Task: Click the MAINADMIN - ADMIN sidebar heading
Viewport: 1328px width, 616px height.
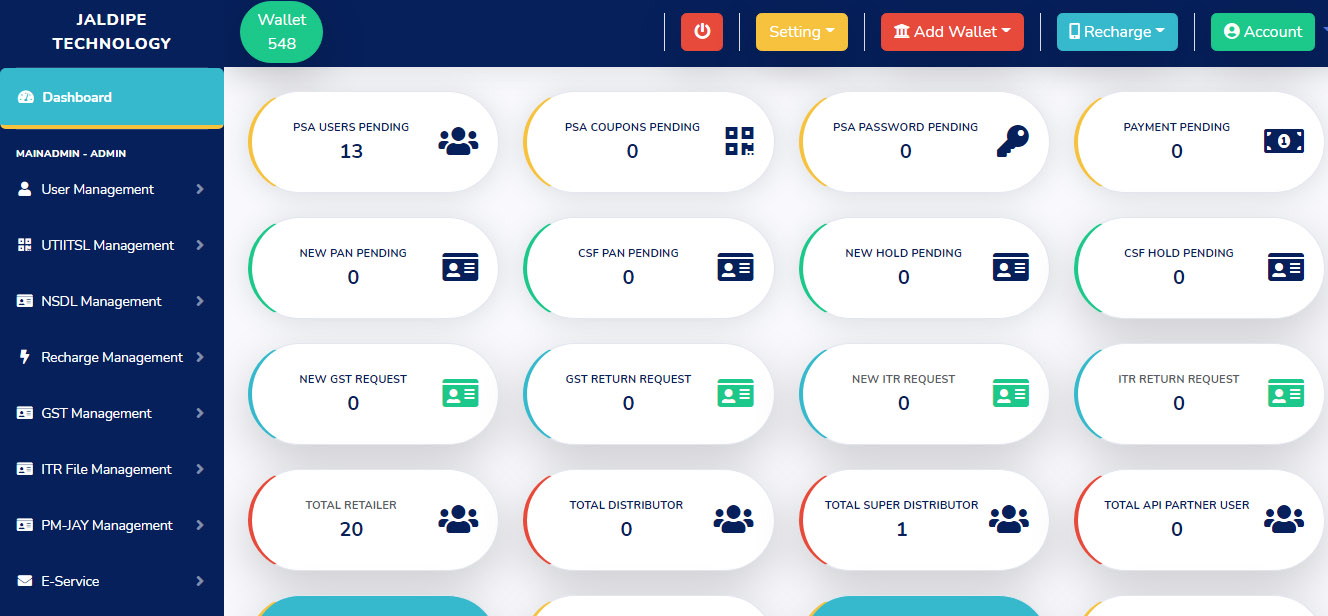Action: click(x=71, y=154)
